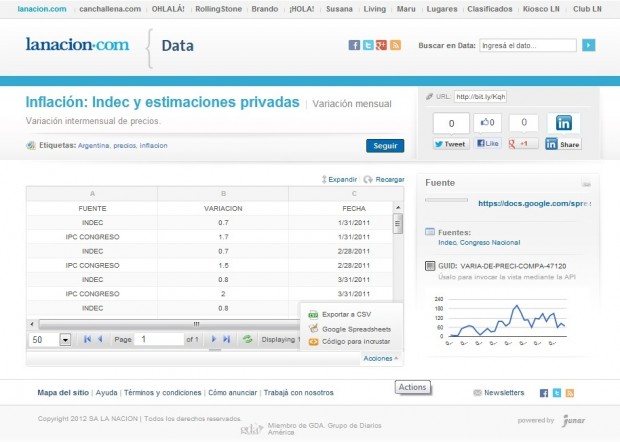Click Facebook Like button
This screenshot has height=442, width=620.
point(487,143)
